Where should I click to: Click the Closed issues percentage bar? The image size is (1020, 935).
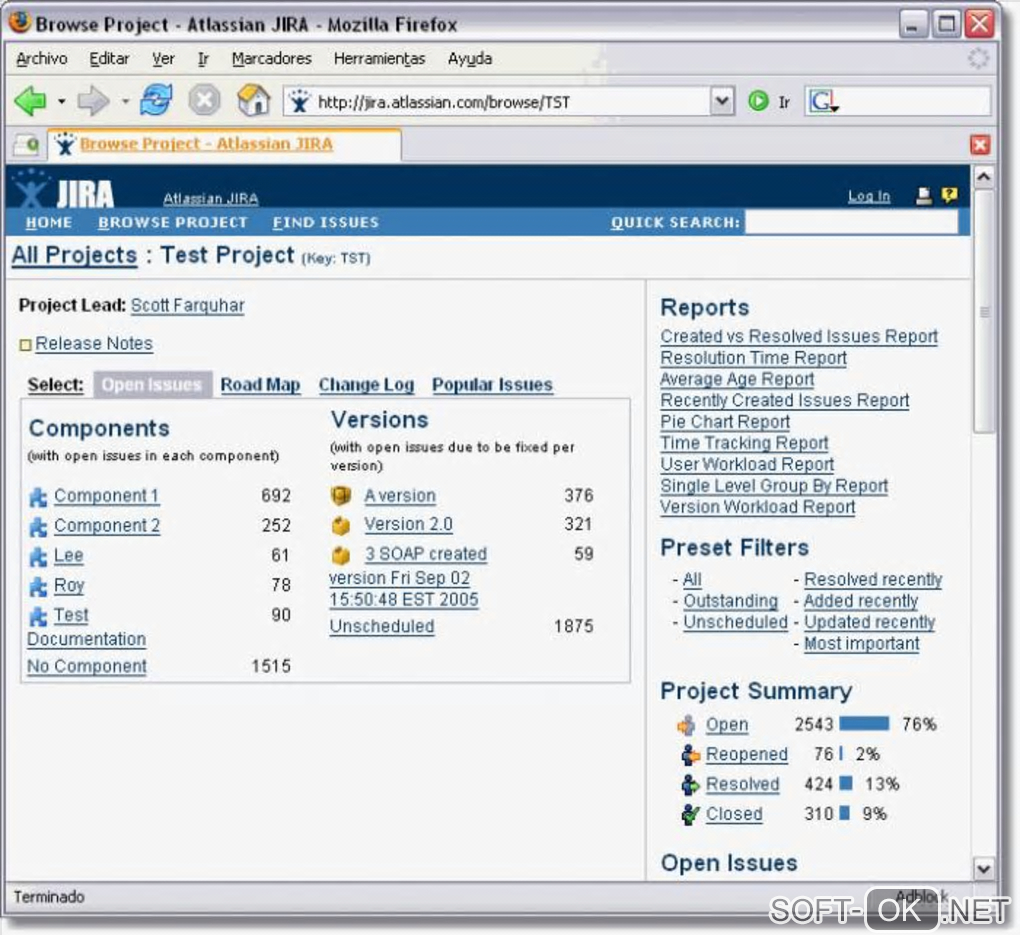844,813
